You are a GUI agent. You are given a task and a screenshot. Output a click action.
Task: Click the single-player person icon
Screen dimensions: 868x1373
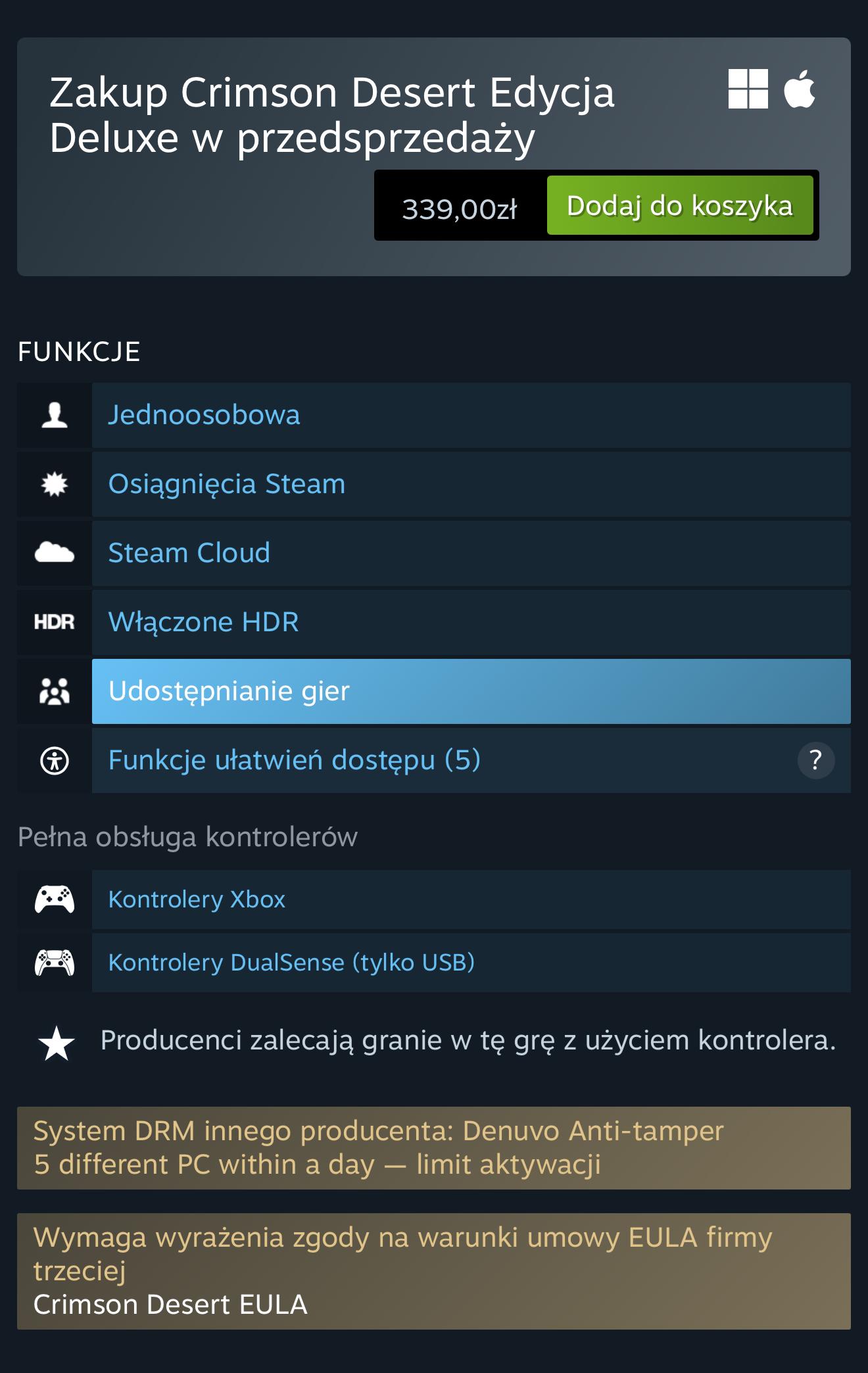(55, 416)
